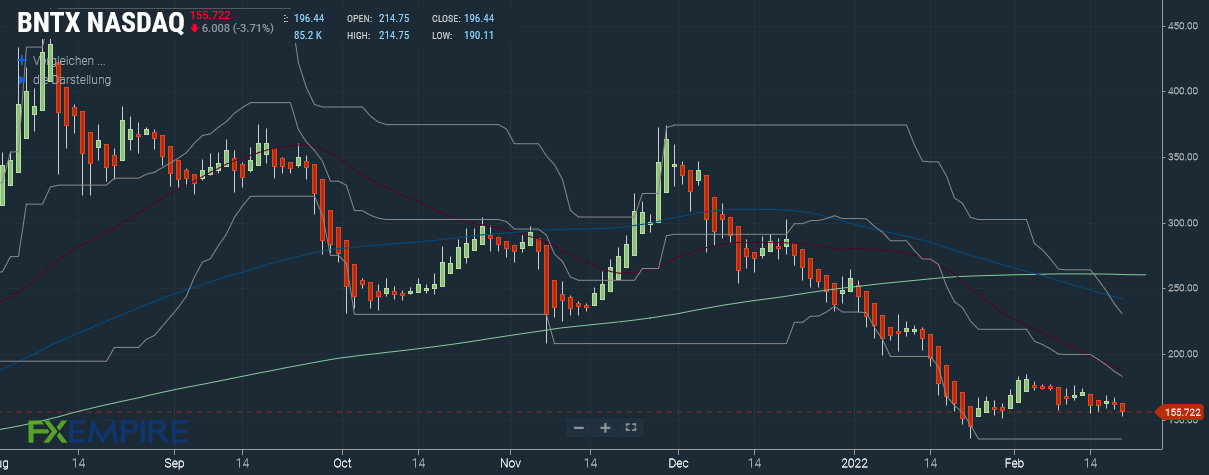Viewport: 1209px width, 475px height.
Task: Expand the Darstellung triangle arrow
Action: 23,80
